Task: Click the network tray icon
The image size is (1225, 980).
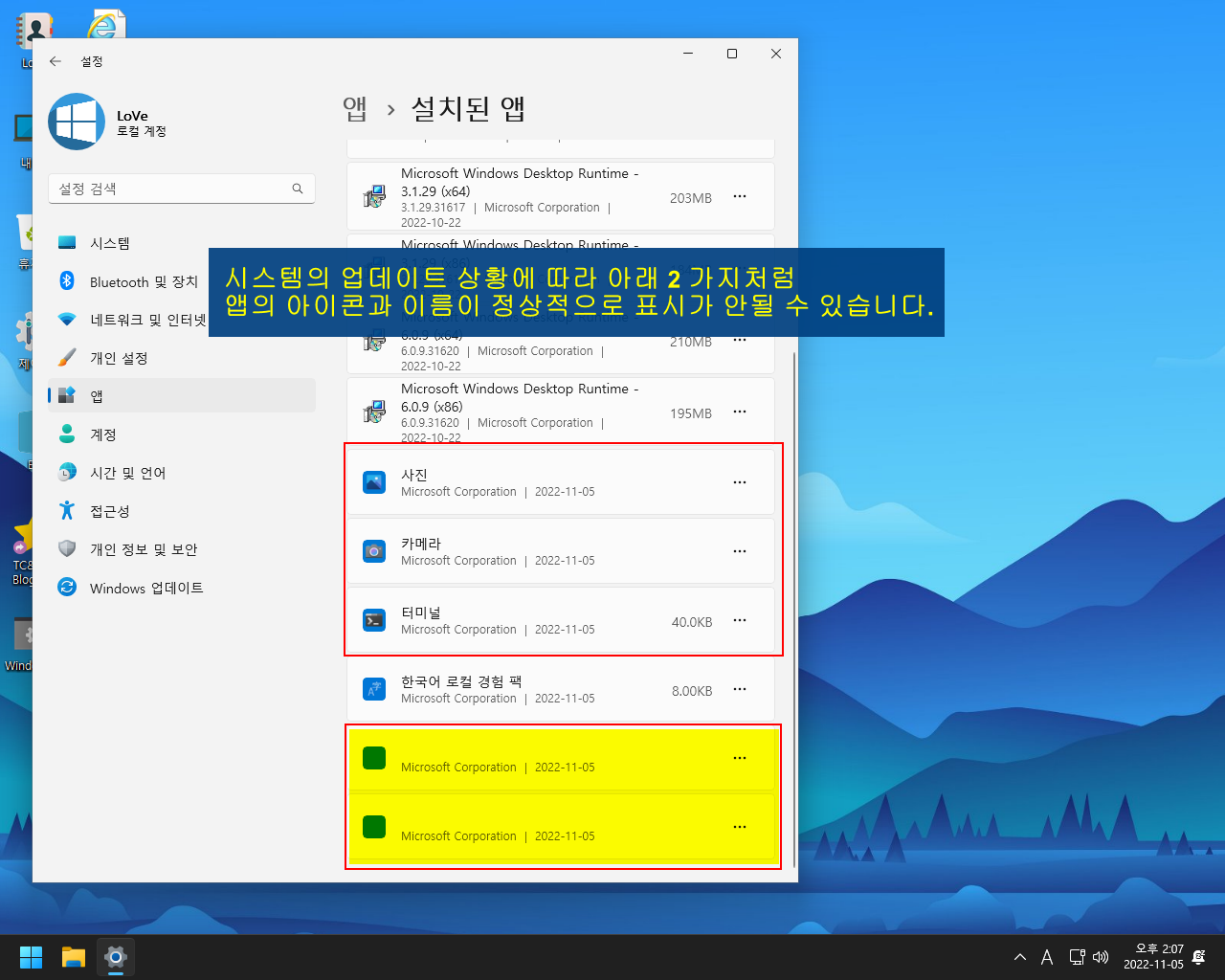Action: pos(1077,957)
